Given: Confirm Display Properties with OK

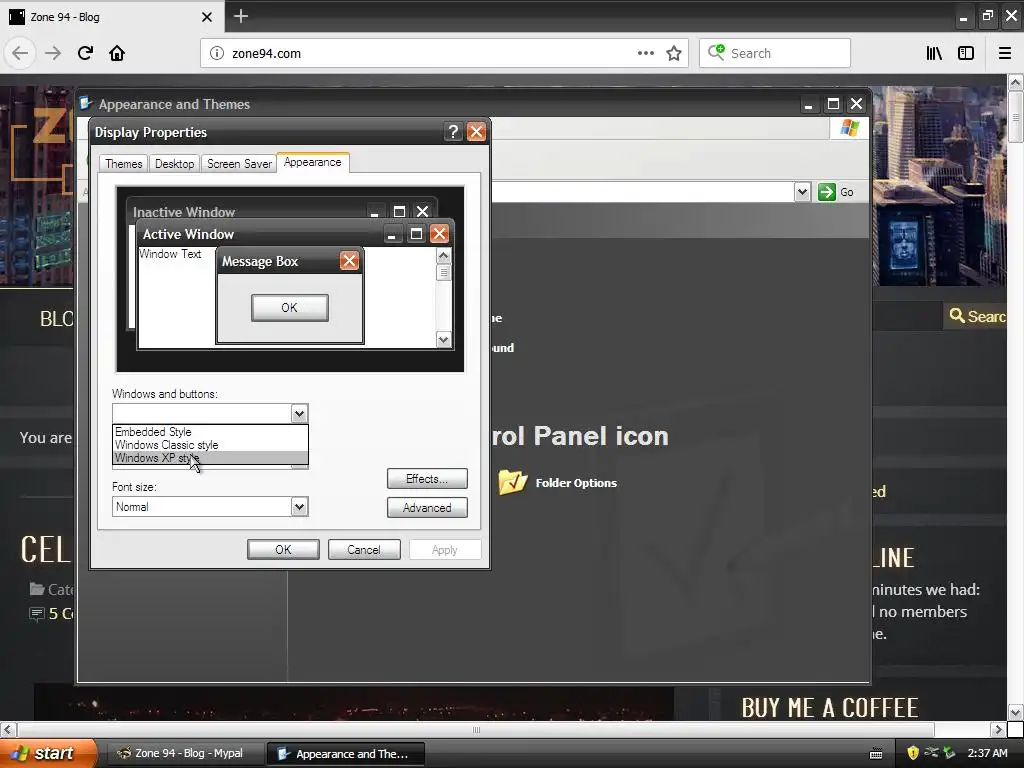Looking at the screenshot, I should pyautogui.click(x=283, y=550).
